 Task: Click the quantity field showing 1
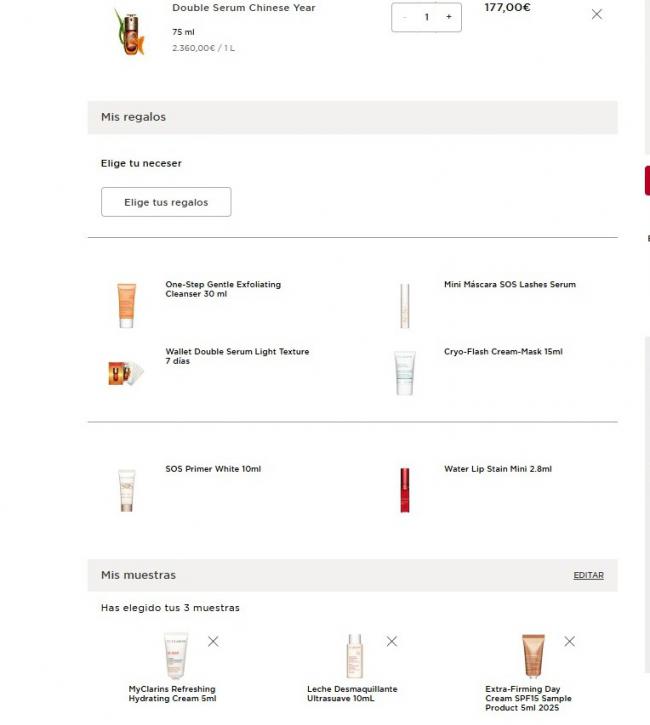point(426,17)
